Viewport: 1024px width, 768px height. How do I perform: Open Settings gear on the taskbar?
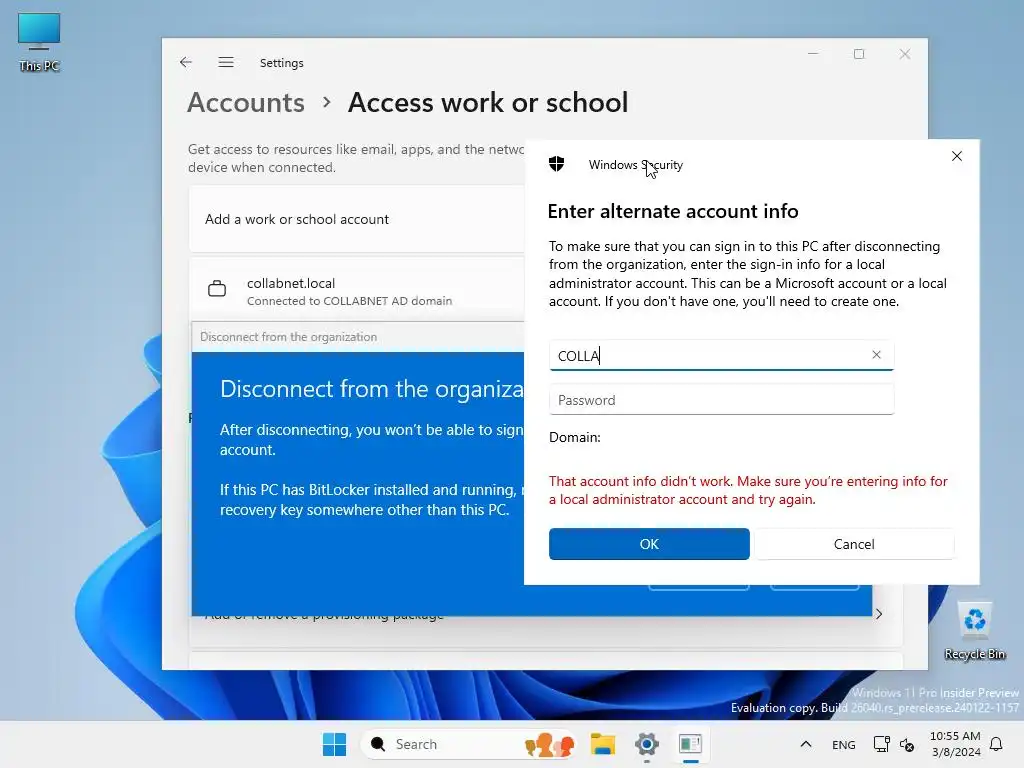pyautogui.click(x=647, y=744)
